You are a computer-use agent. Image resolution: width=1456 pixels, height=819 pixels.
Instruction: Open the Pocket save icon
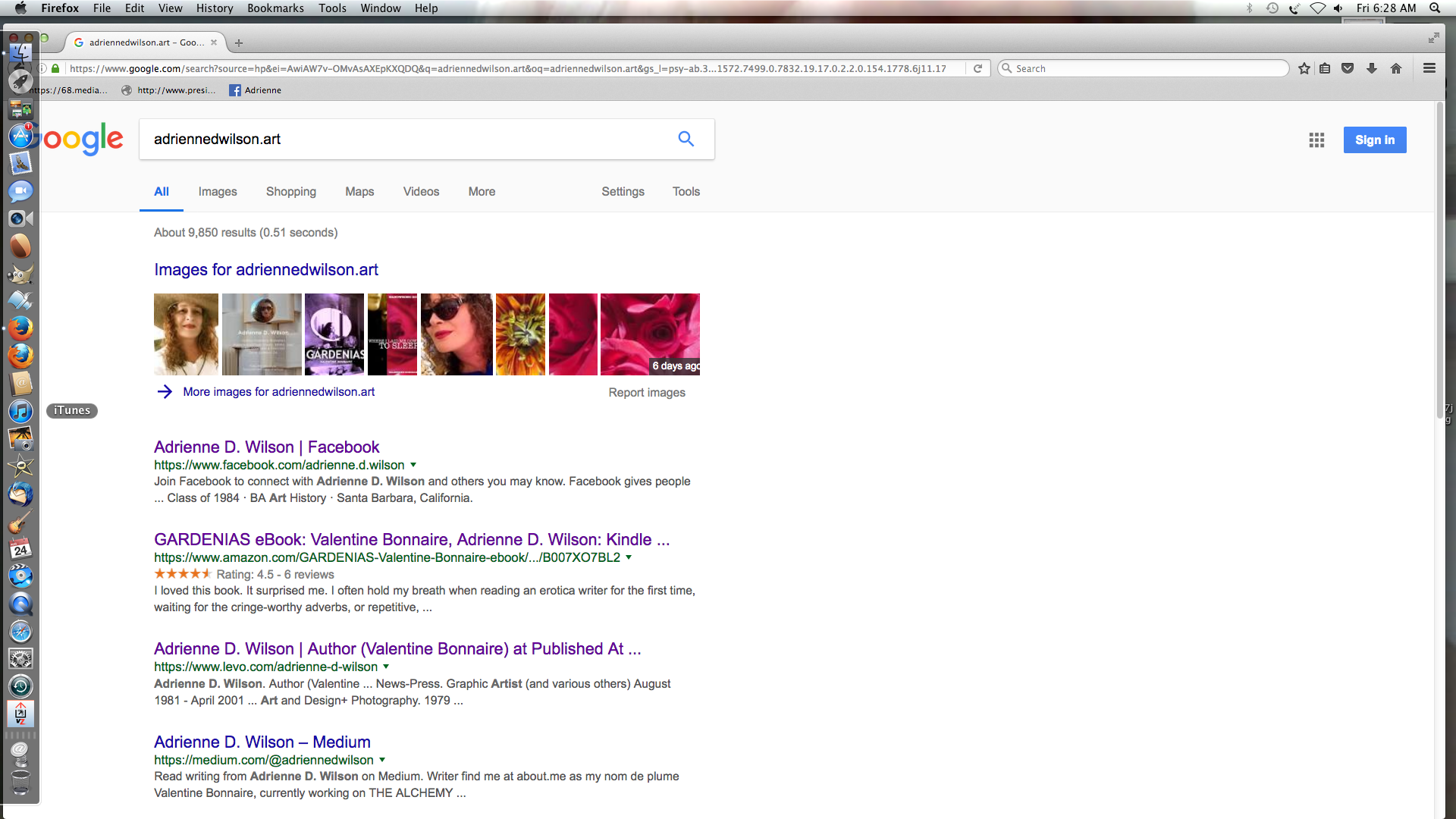click(1348, 68)
